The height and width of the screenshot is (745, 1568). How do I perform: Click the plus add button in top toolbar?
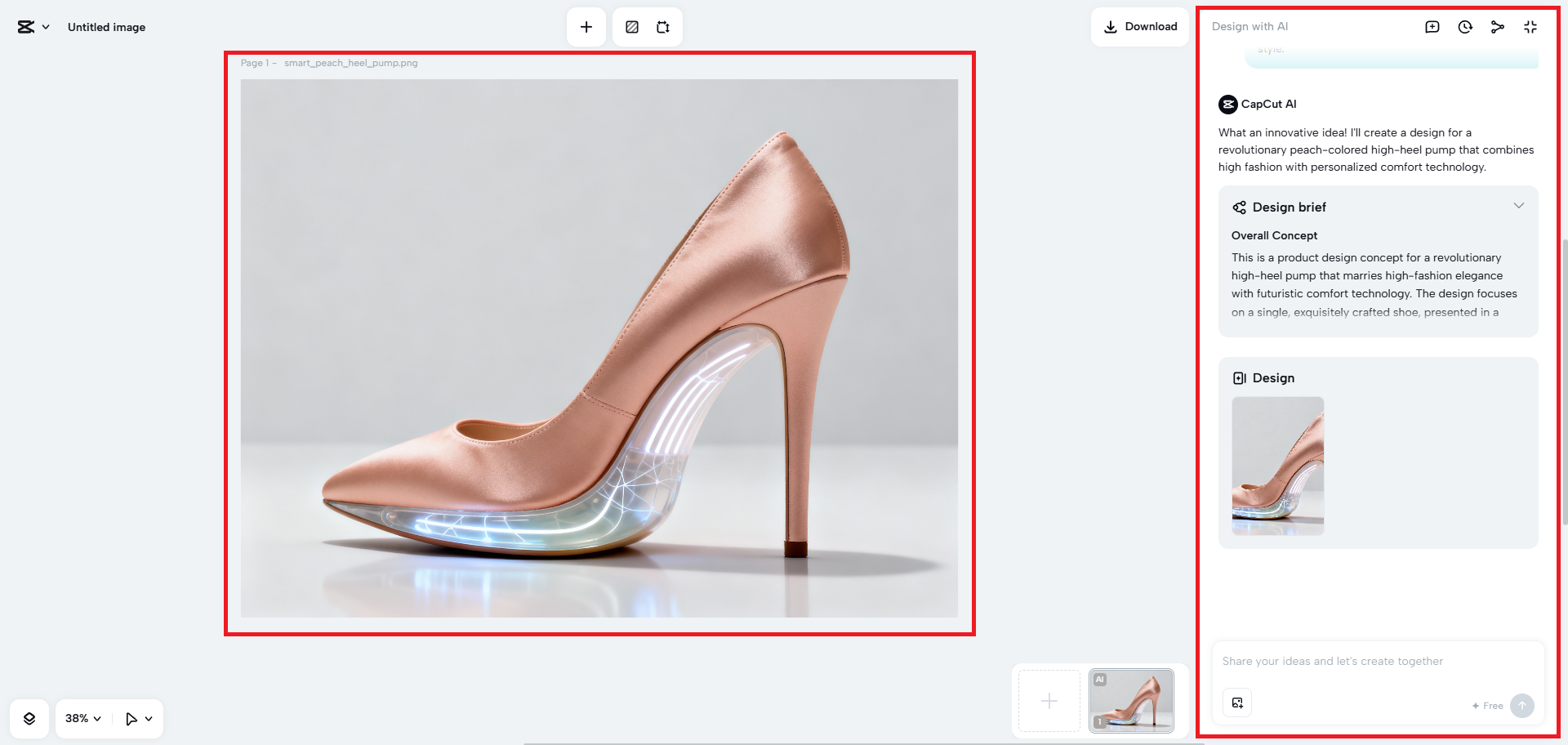pyautogui.click(x=586, y=27)
